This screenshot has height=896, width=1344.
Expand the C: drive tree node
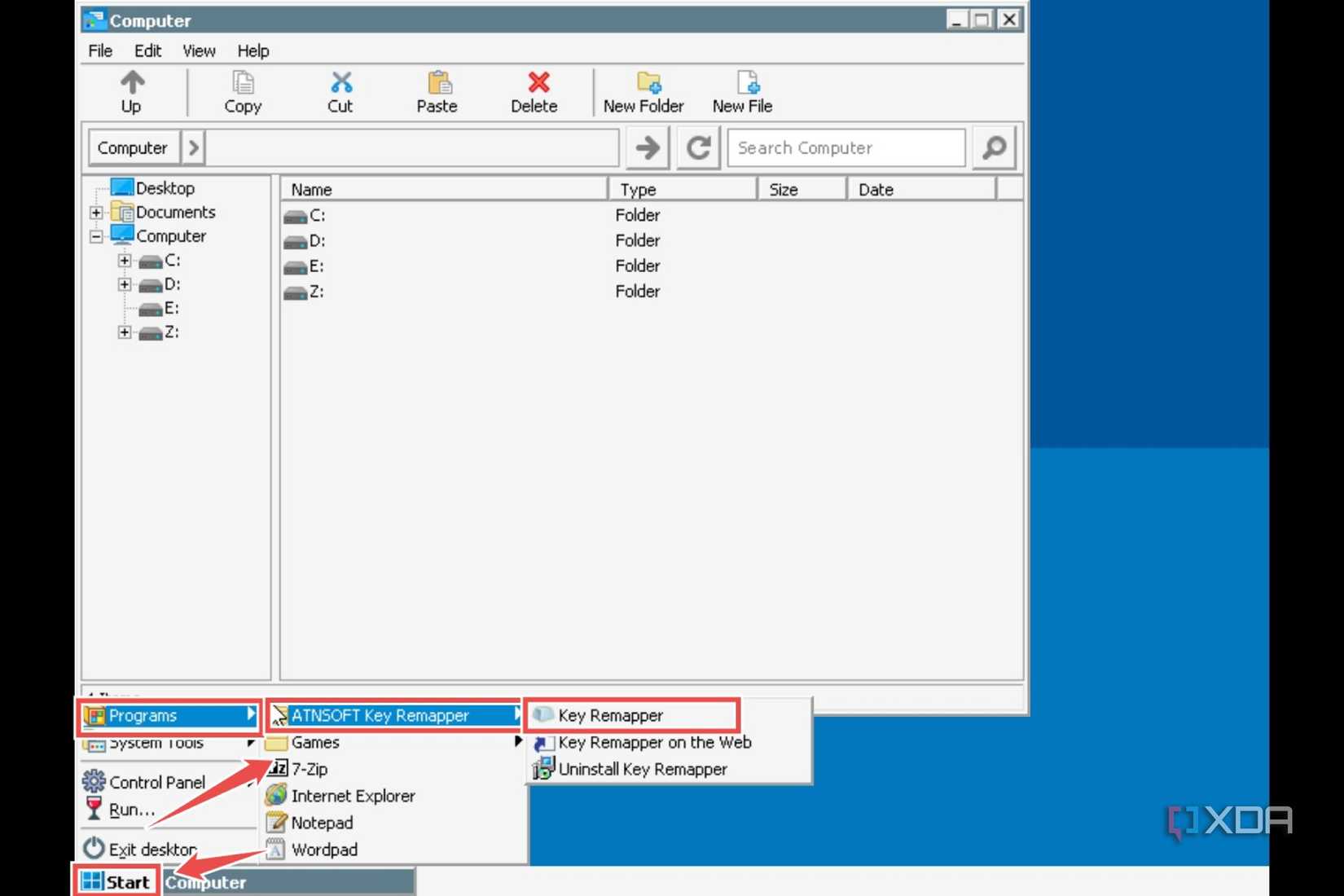(124, 261)
